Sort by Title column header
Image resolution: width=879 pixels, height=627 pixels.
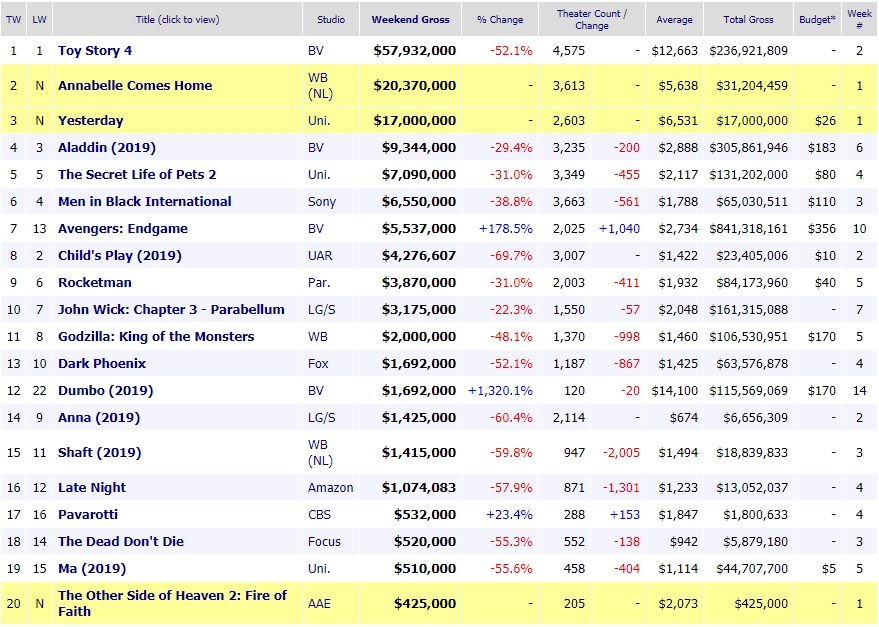[177, 20]
